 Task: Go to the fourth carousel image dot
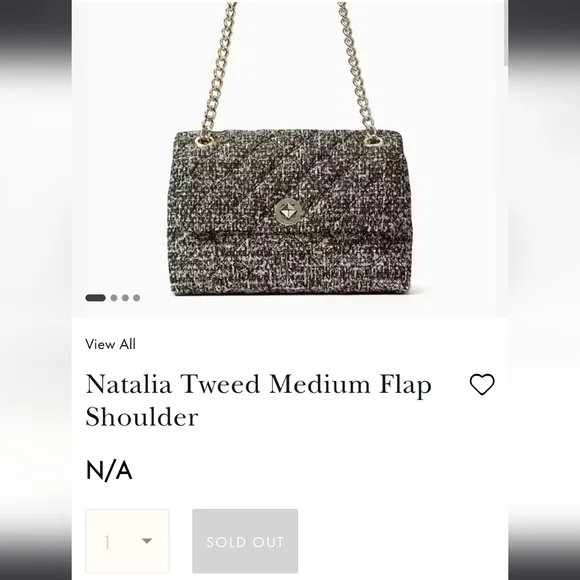coord(136,298)
